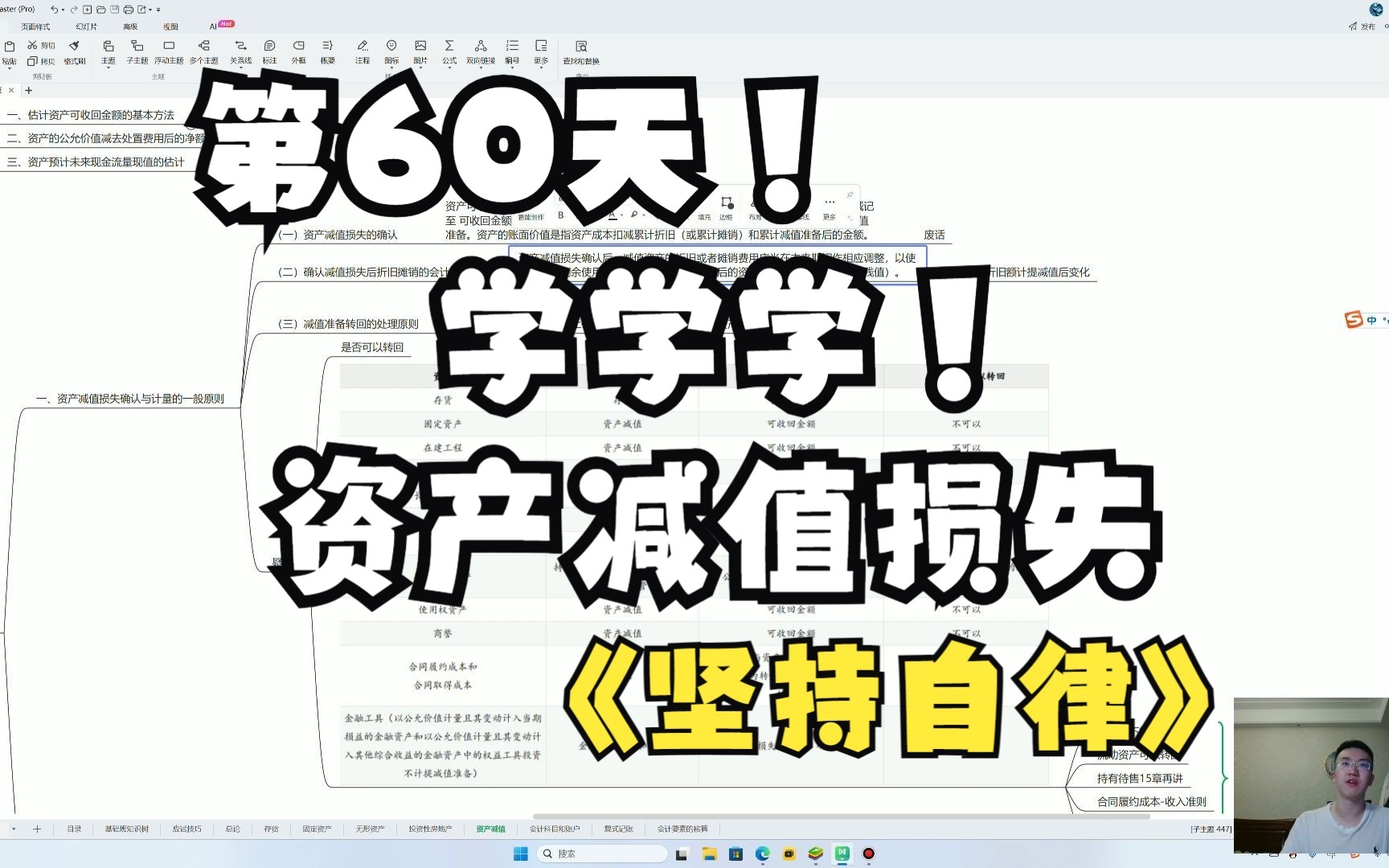This screenshot has height=868, width=1389.
Task: Click the Export icon in quick-access toolbar
Action: 142,10
